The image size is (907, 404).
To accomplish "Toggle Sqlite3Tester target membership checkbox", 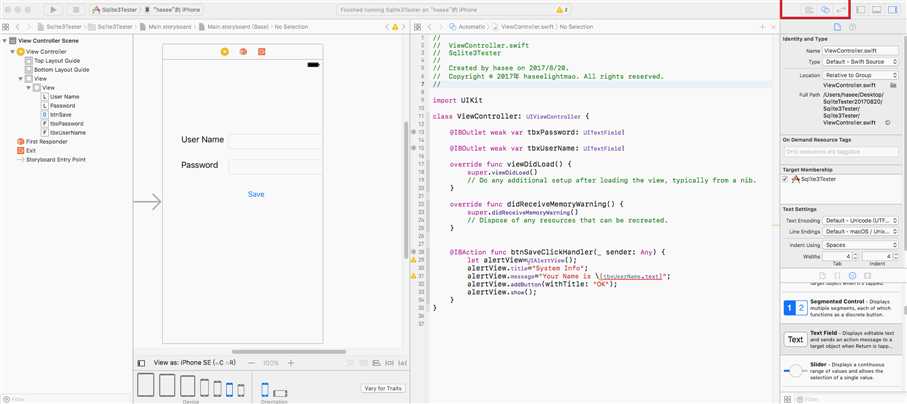I will coord(786,179).
